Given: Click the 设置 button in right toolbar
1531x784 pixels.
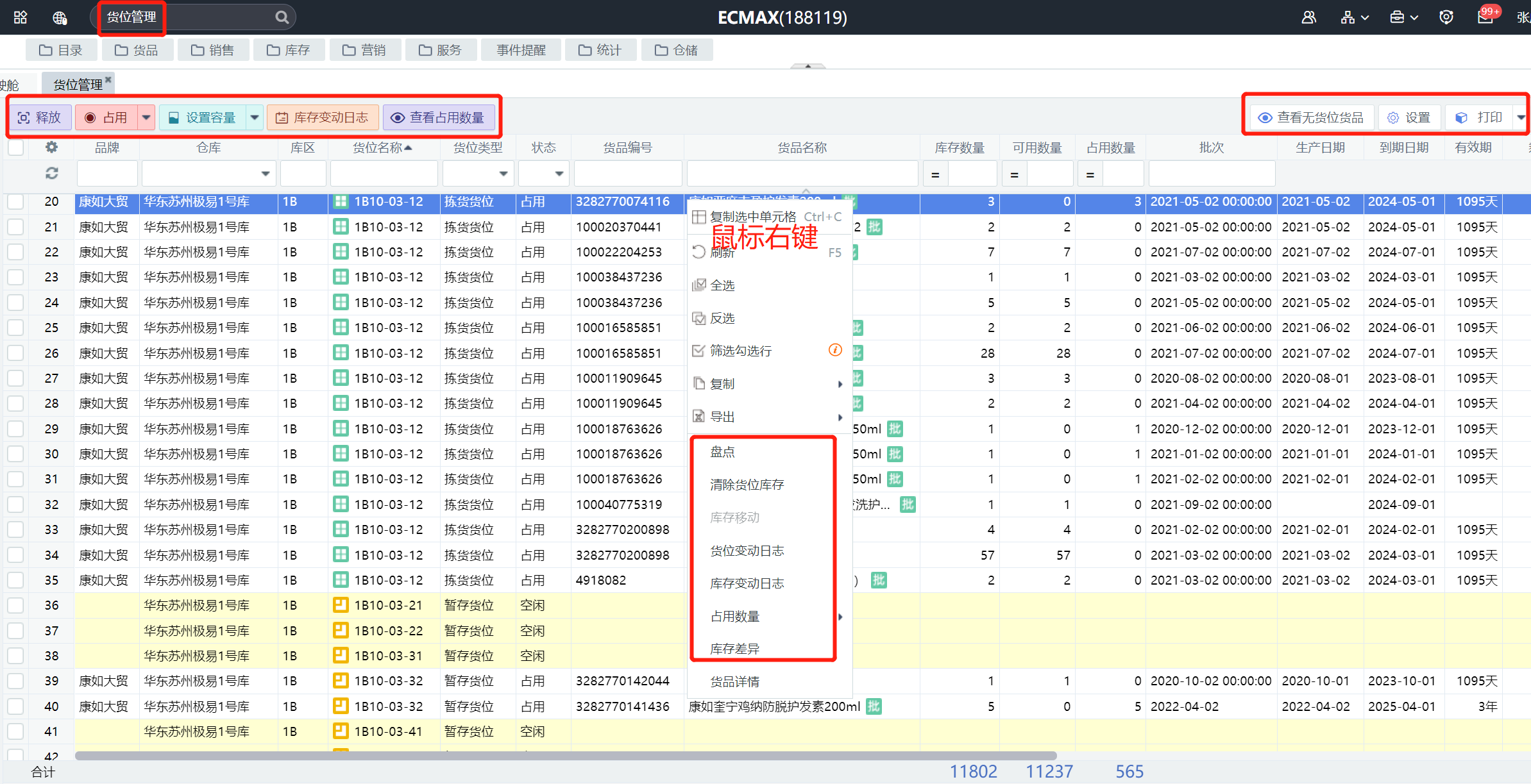Looking at the screenshot, I should [x=1409, y=117].
